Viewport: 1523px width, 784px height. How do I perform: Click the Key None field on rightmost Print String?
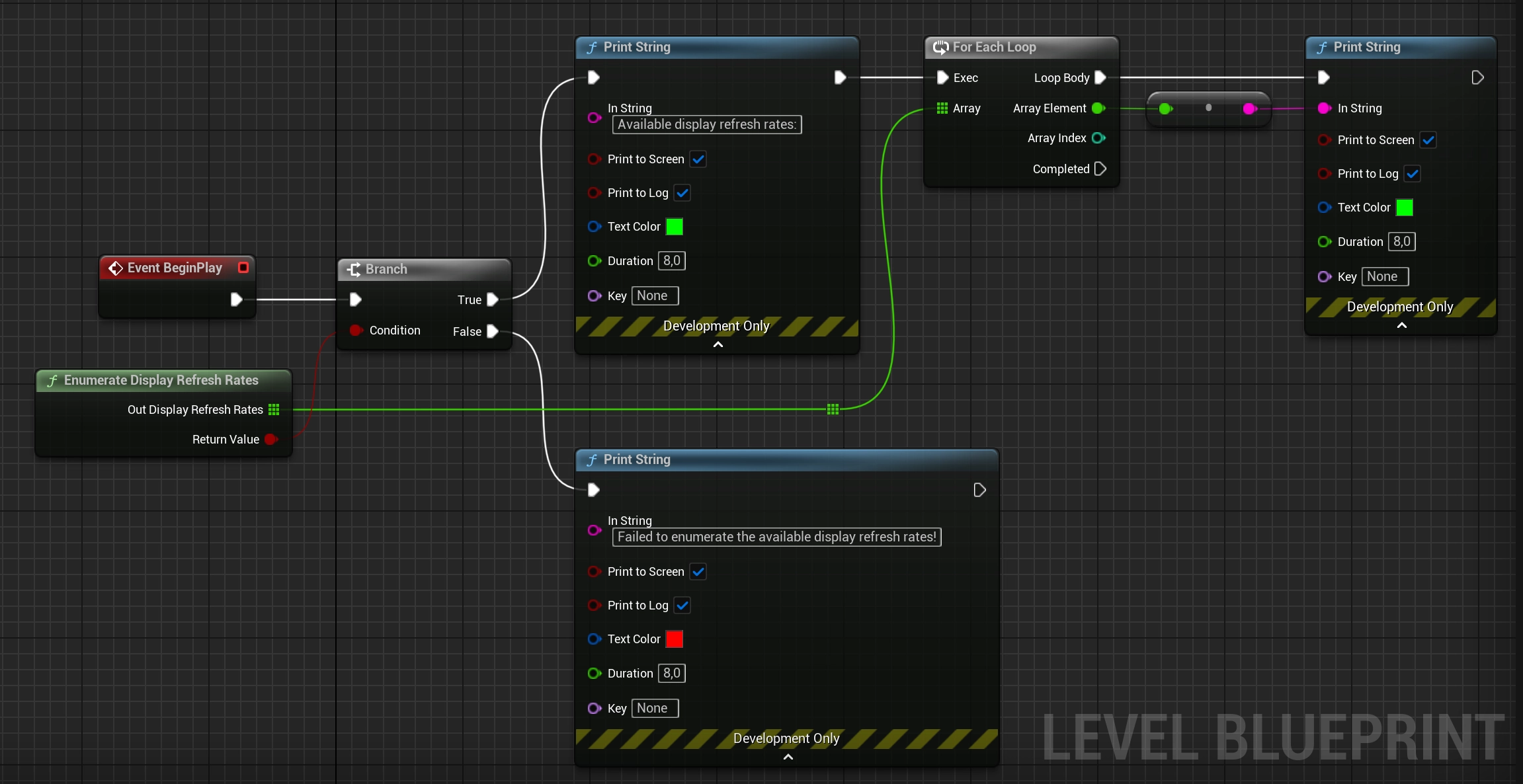tap(1386, 276)
